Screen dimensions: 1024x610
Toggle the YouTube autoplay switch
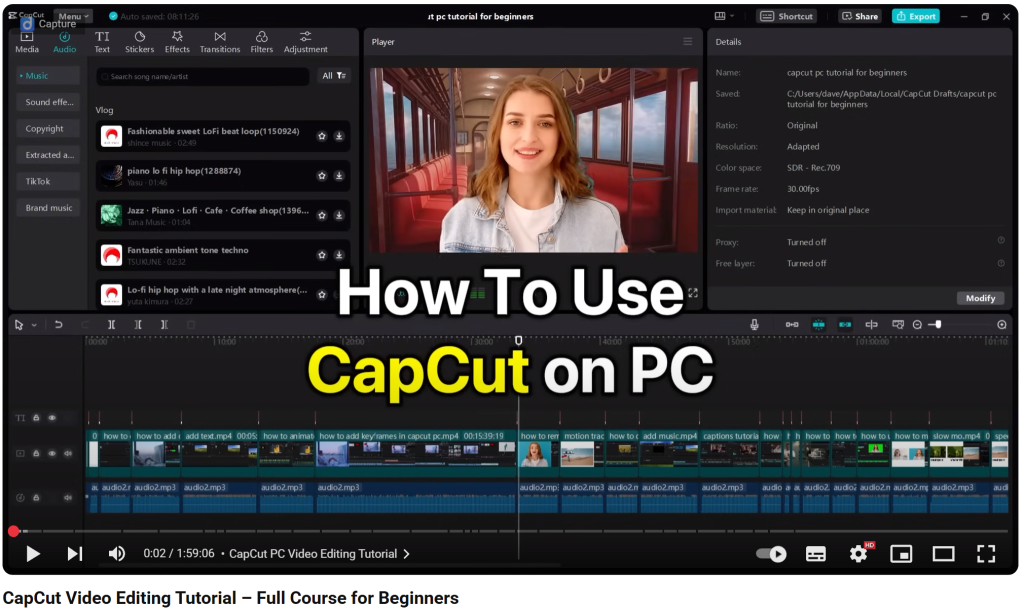click(x=770, y=554)
